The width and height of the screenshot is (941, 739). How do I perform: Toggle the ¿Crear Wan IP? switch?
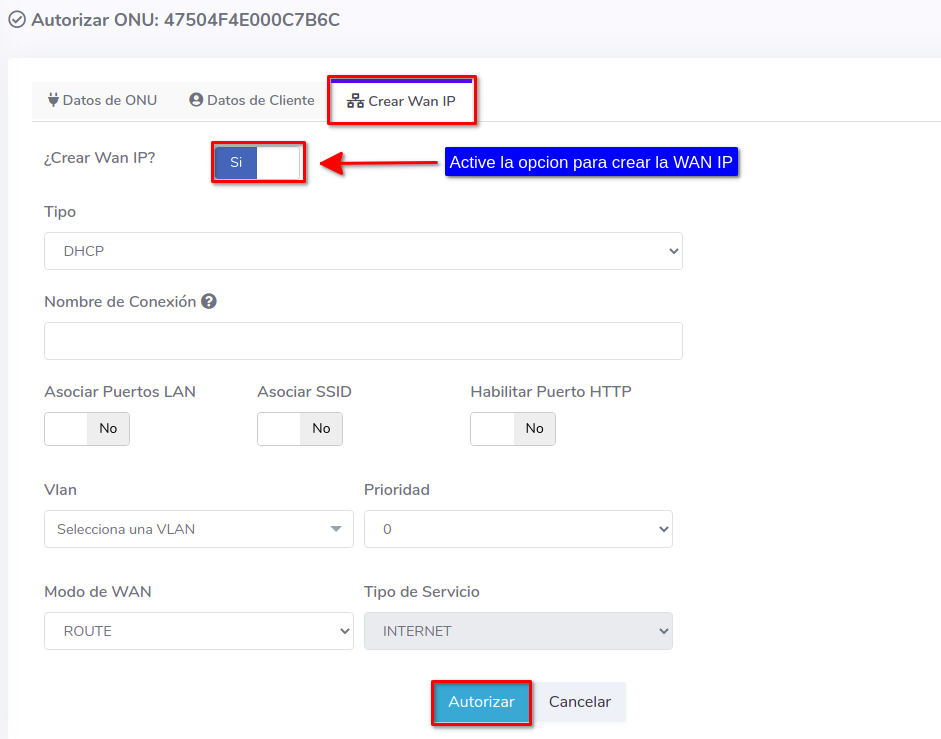click(257, 162)
